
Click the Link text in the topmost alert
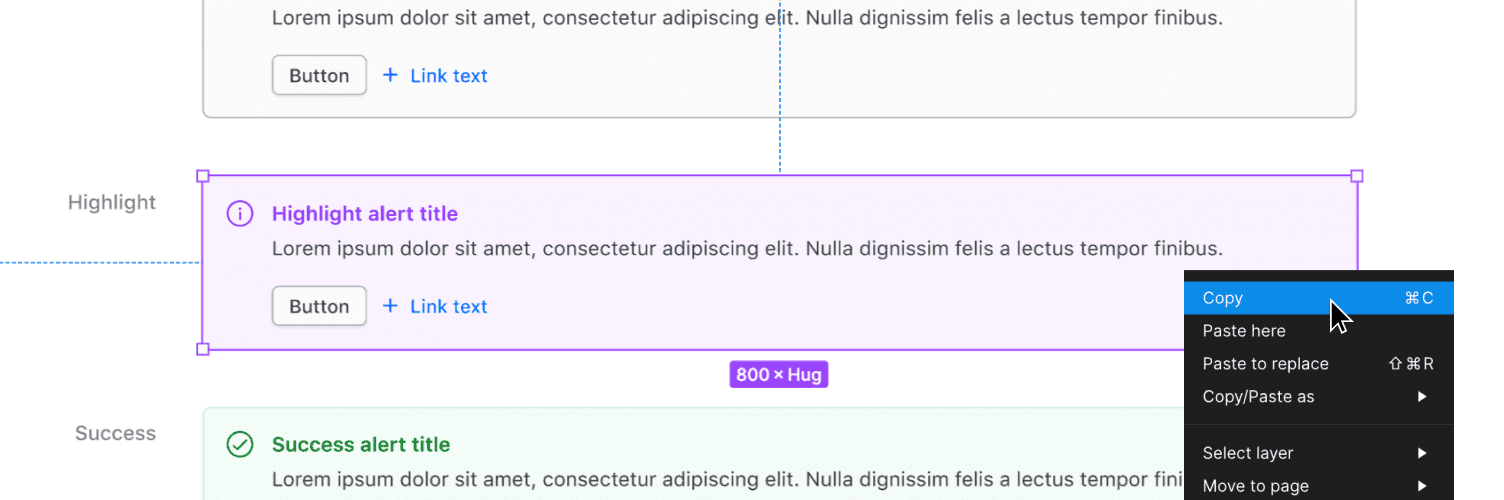[449, 75]
